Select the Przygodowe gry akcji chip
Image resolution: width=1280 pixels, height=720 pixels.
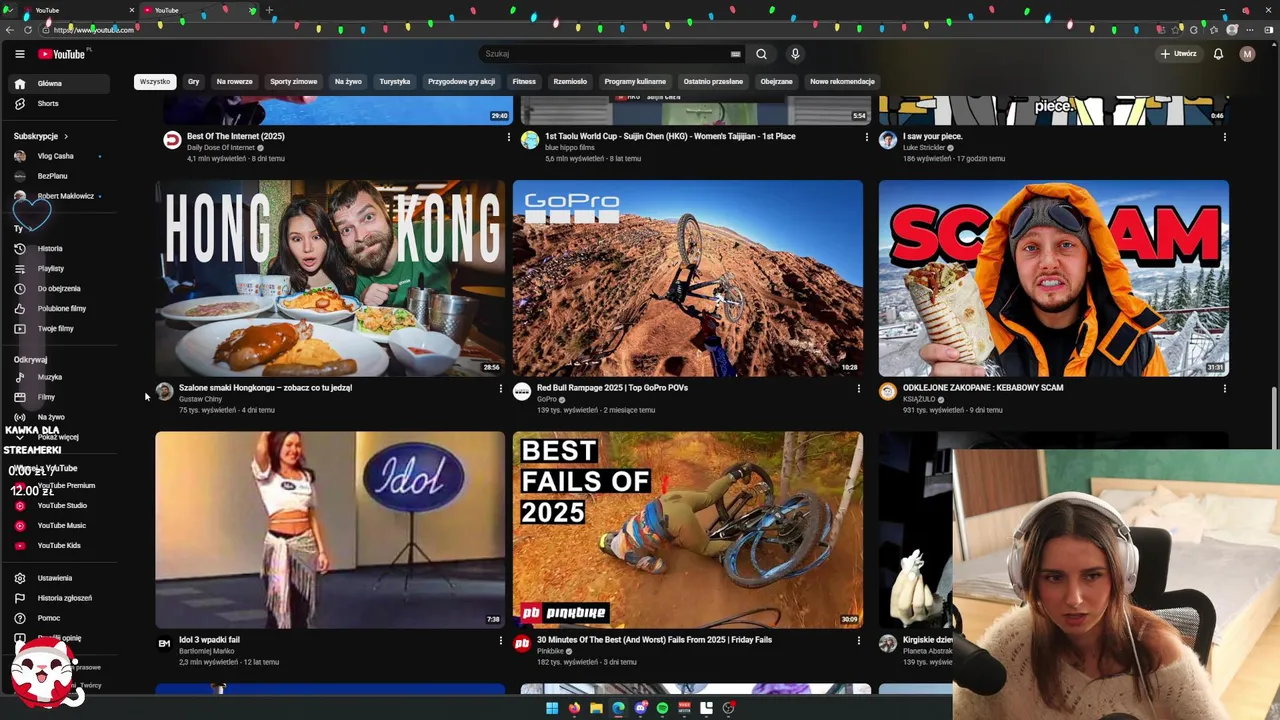(x=461, y=82)
